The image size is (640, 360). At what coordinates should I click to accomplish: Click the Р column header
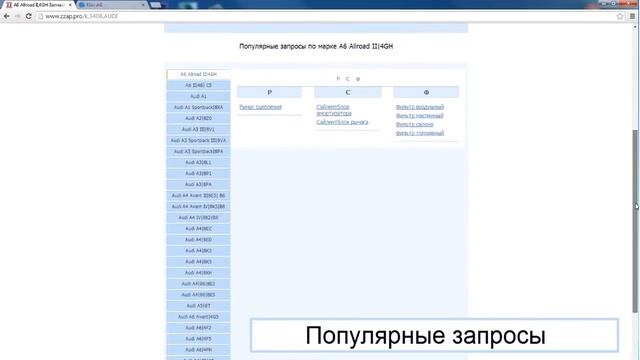269,92
